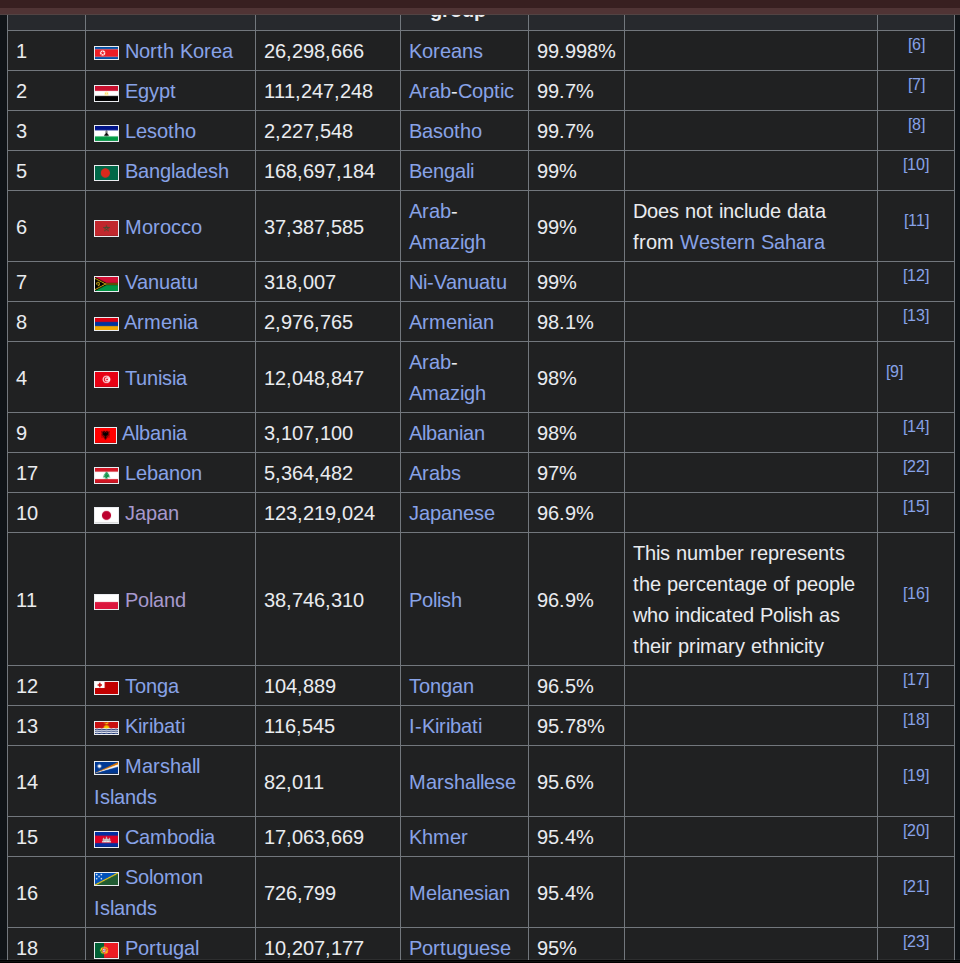
Task: Follow the Arab-Amazigh link in Morocco row
Action: (447, 227)
